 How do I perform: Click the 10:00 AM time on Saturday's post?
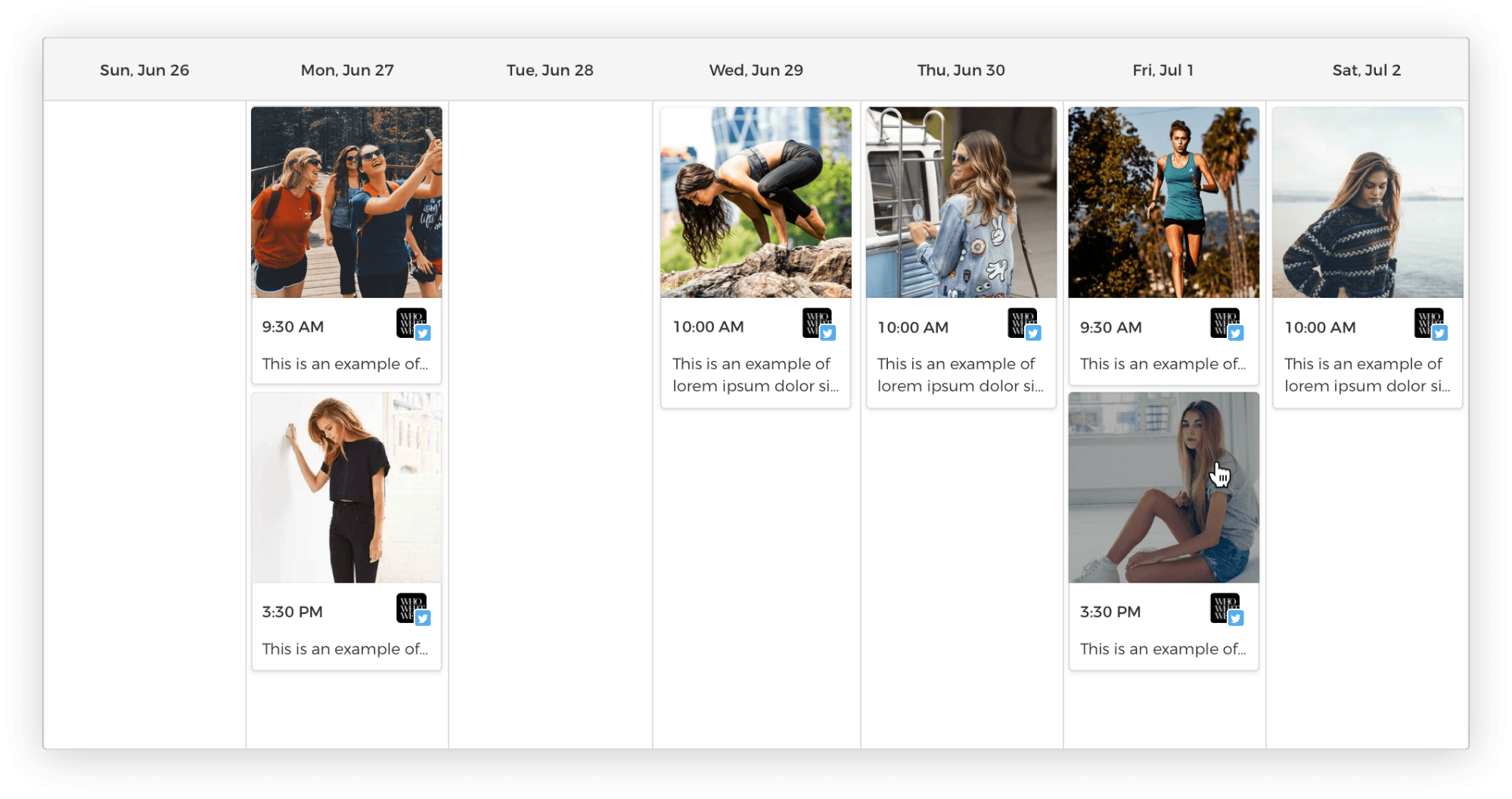tap(1321, 327)
